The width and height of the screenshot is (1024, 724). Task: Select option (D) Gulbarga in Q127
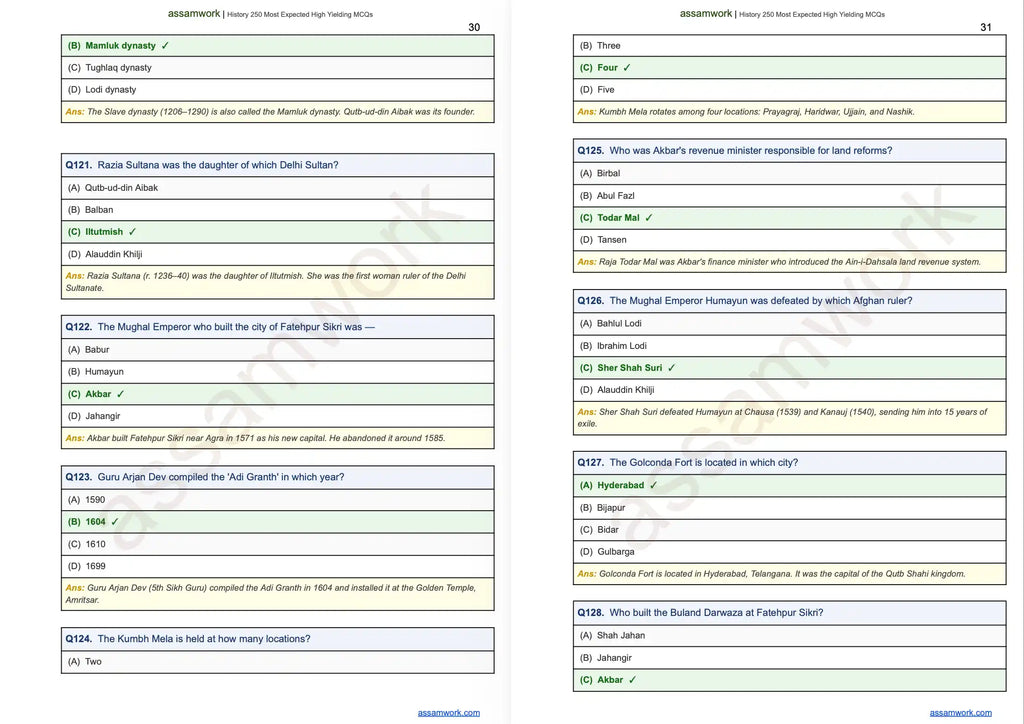click(790, 552)
